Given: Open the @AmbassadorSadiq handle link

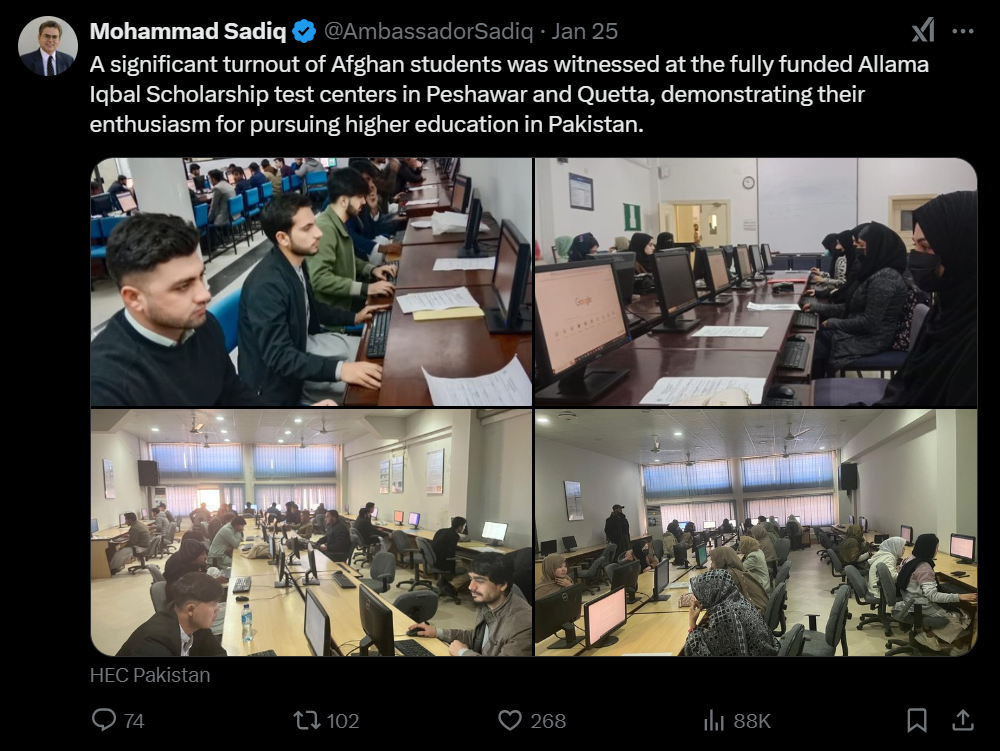Looking at the screenshot, I should pos(428,31).
